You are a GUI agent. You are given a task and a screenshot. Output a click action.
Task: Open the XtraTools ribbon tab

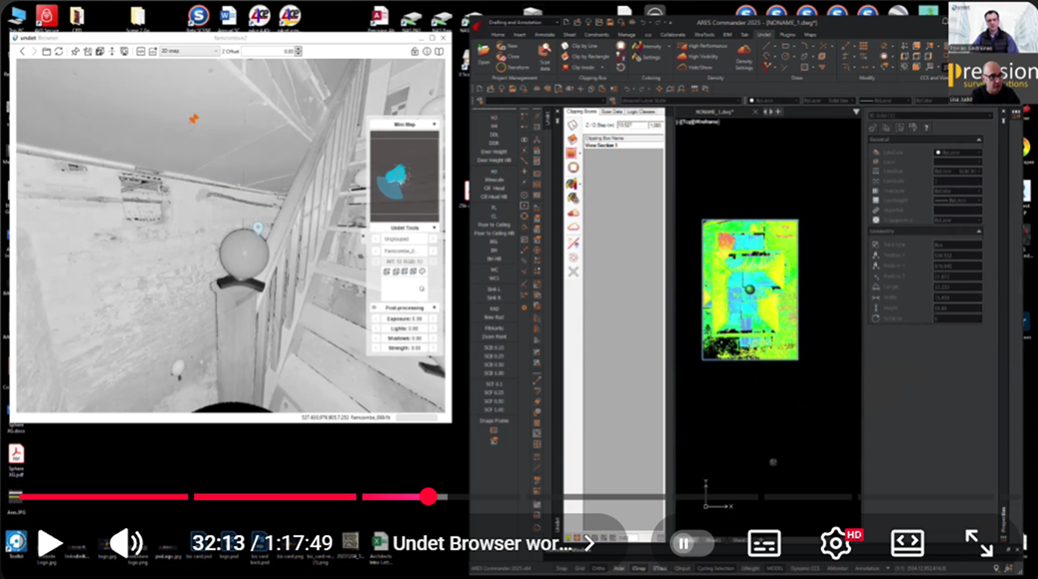(x=704, y=34)
